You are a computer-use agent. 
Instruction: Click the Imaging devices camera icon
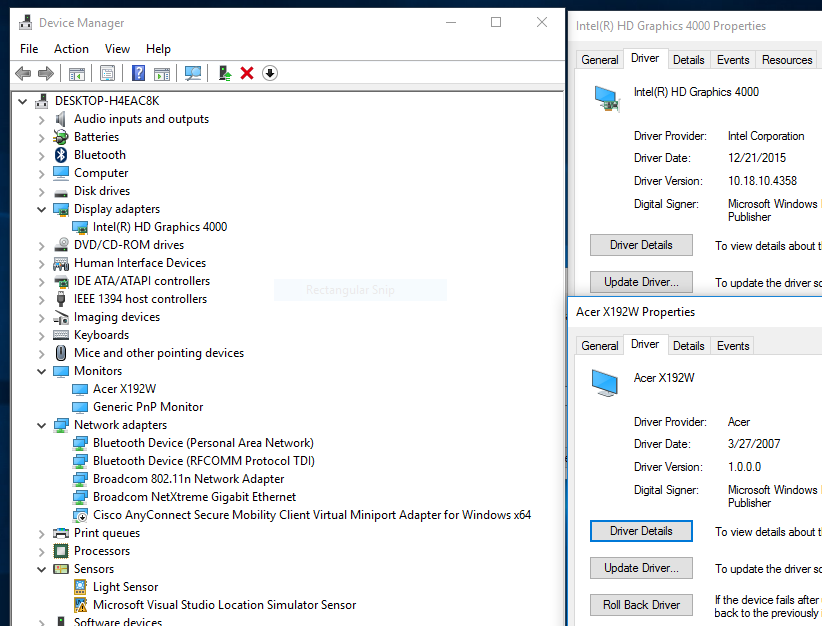pyautogui.click(x=61, y=317)
